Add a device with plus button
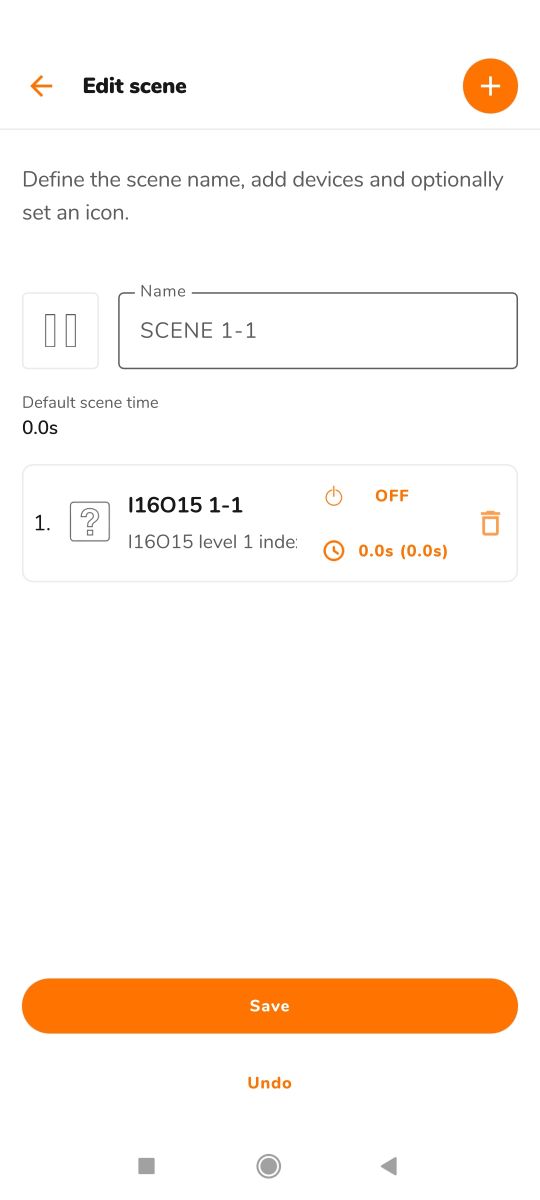 coord(490,86)
